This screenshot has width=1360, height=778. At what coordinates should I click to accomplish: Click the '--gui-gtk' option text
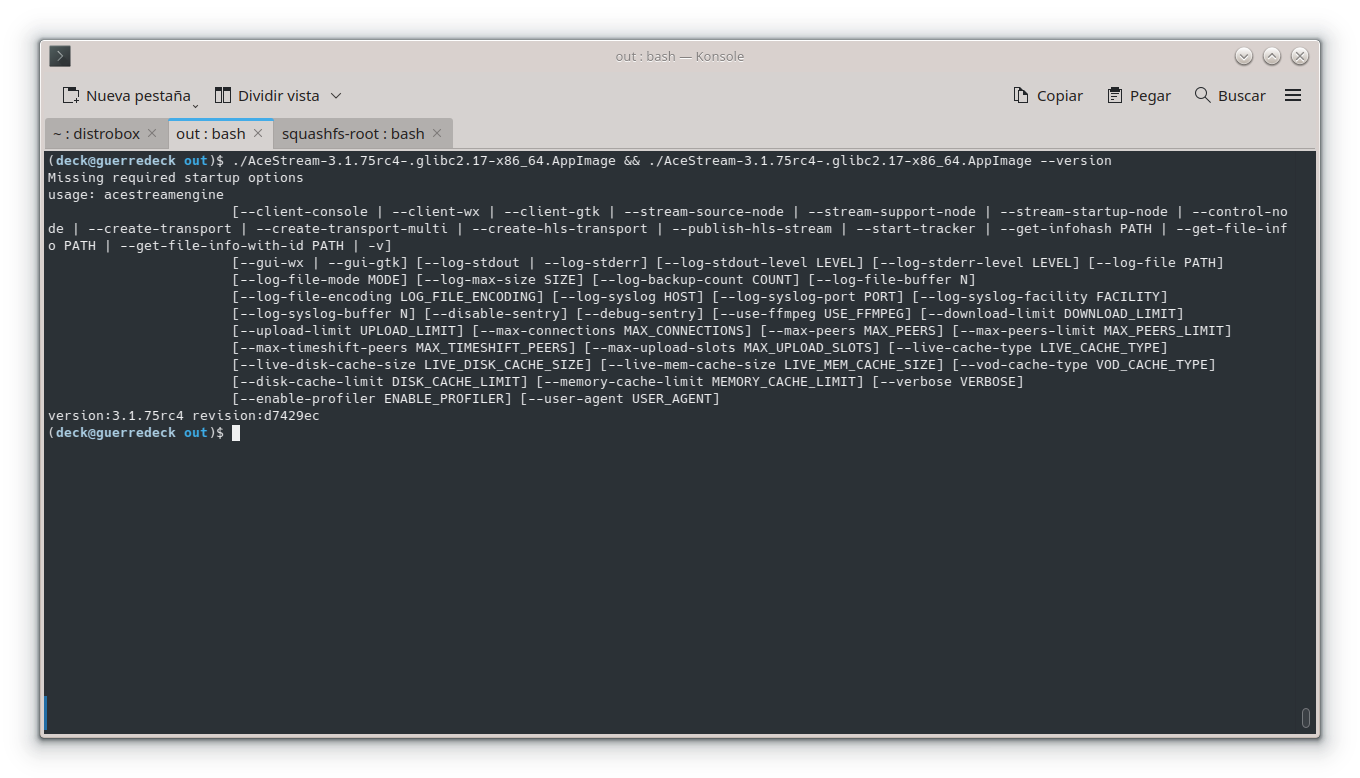coord(364,263)
